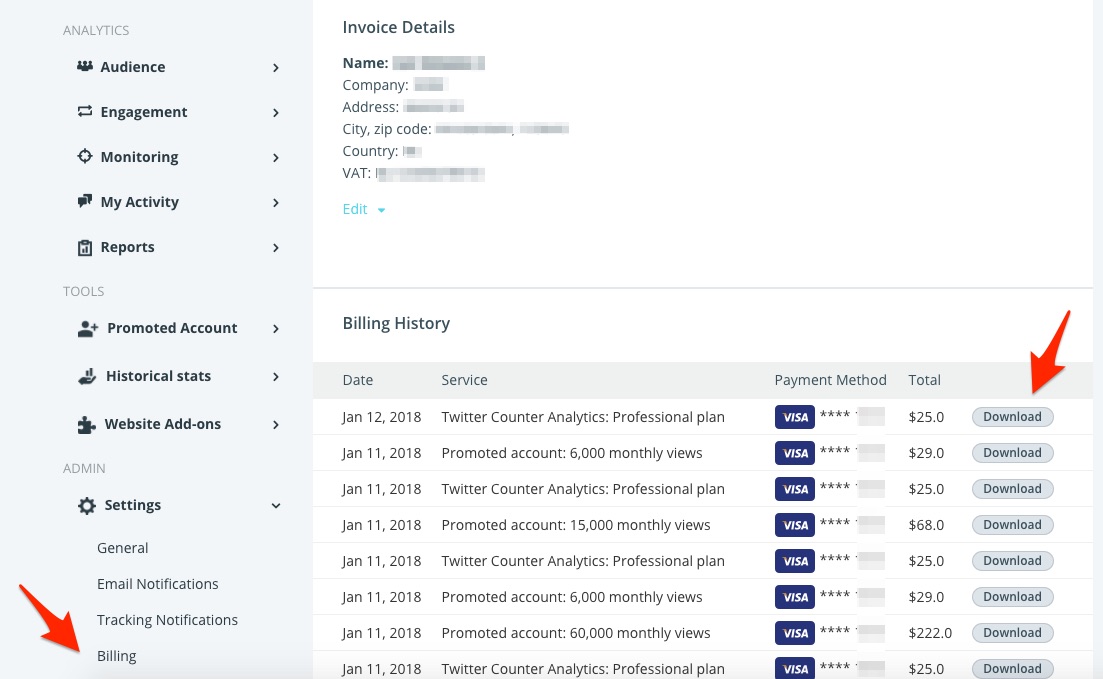This screenshot has width=1103, height=679.
Task: Collapse the Settings section chevron
Action: [x=276, y=506]
